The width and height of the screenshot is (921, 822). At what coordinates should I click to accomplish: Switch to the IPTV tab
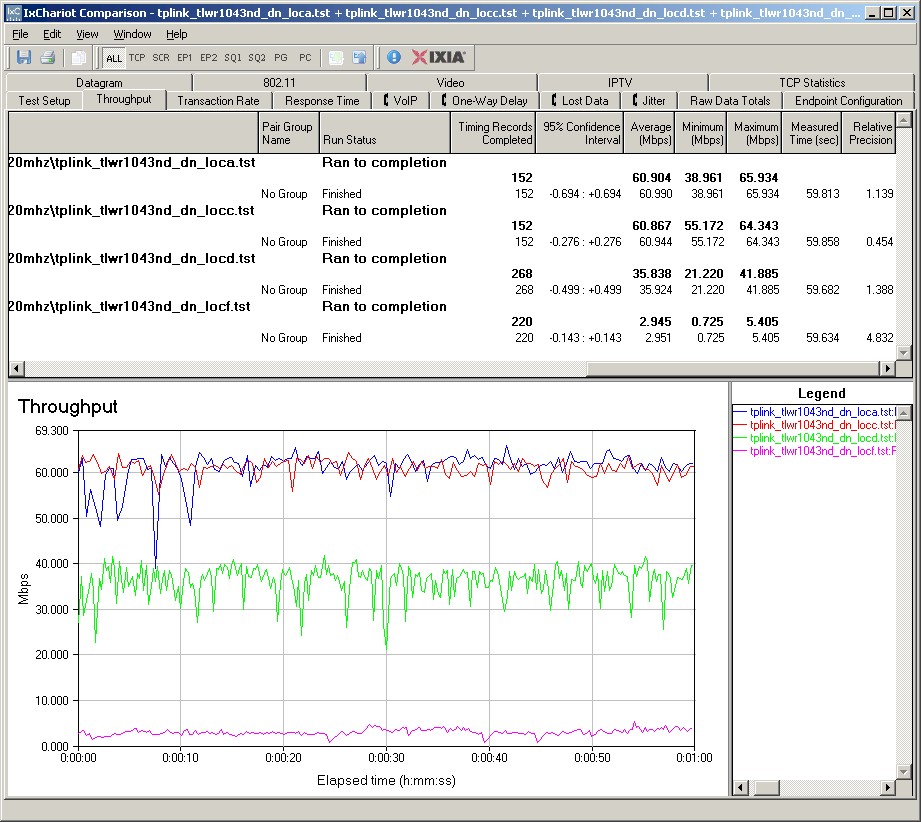coord(620,83)
